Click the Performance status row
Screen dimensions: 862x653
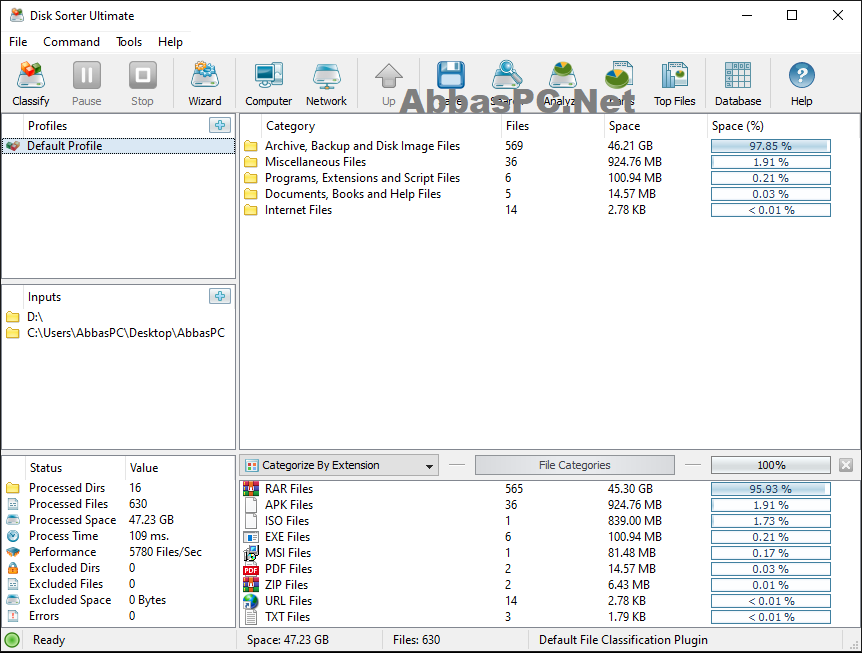click(x=119, y=552)
